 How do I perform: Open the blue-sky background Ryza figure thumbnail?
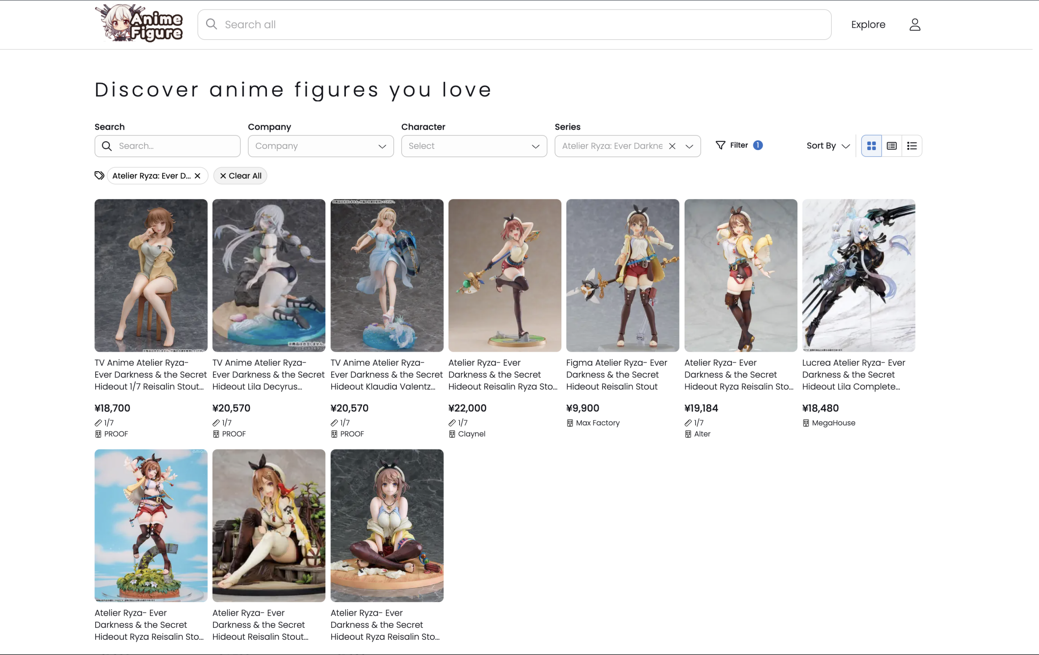point(151,526)
